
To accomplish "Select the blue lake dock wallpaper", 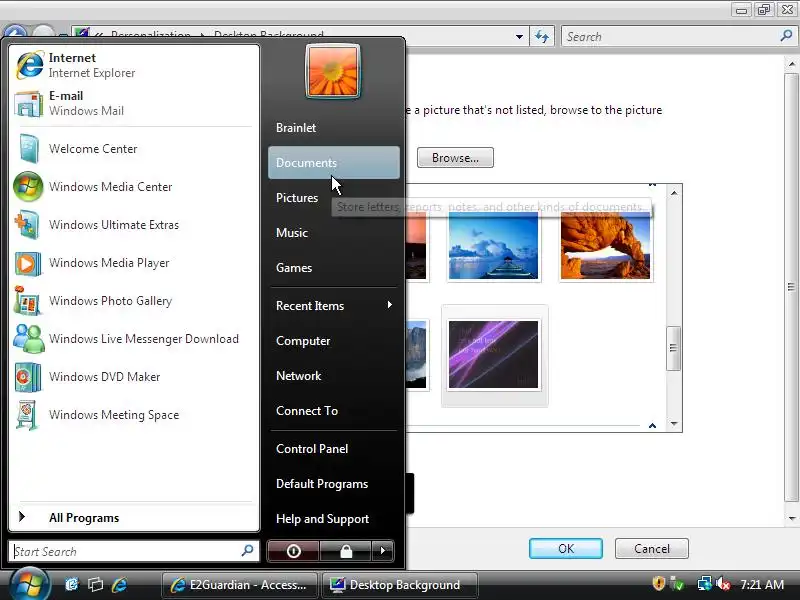I will point(493,245).
